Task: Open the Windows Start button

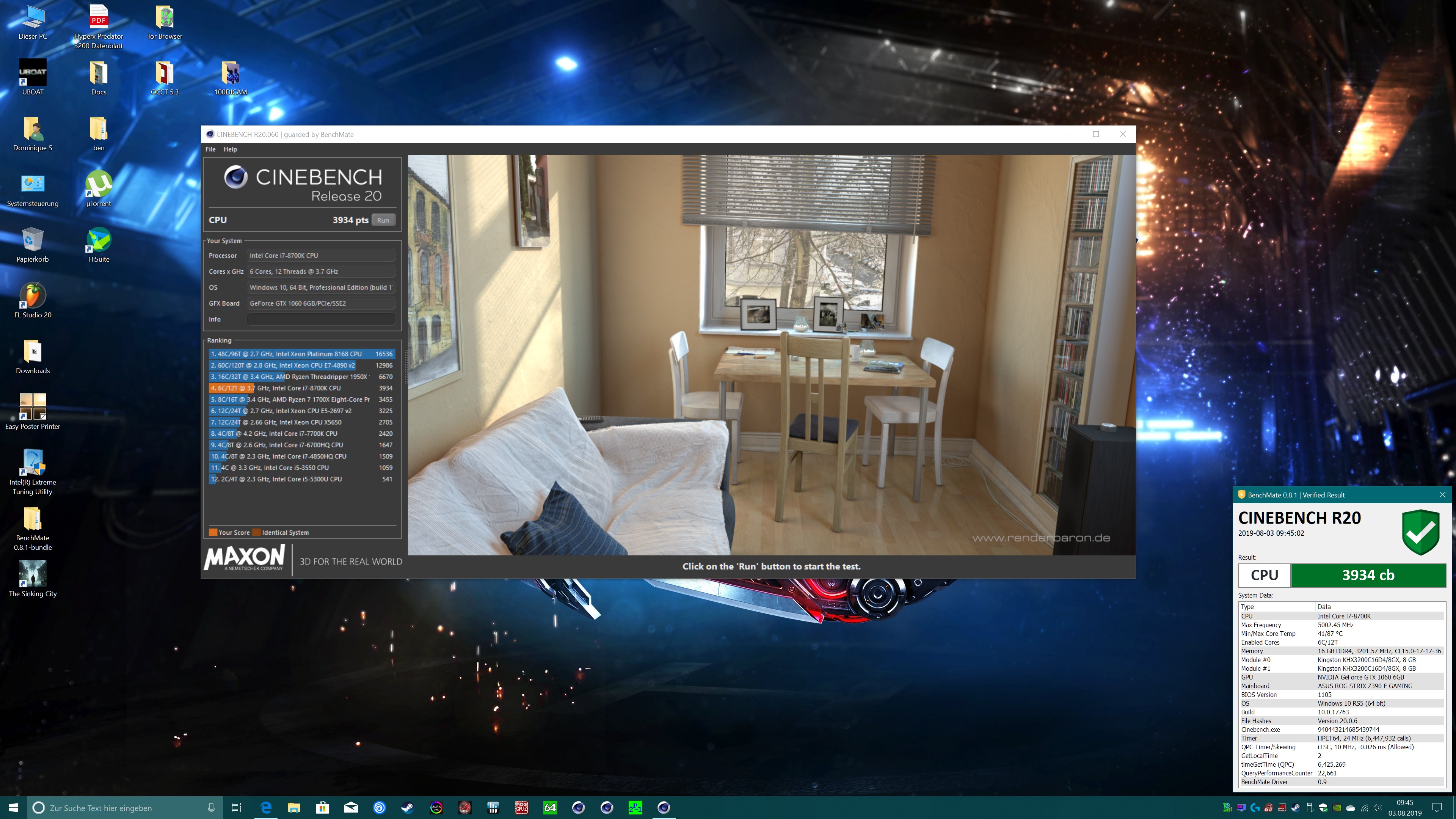Action: coord(14,808)
